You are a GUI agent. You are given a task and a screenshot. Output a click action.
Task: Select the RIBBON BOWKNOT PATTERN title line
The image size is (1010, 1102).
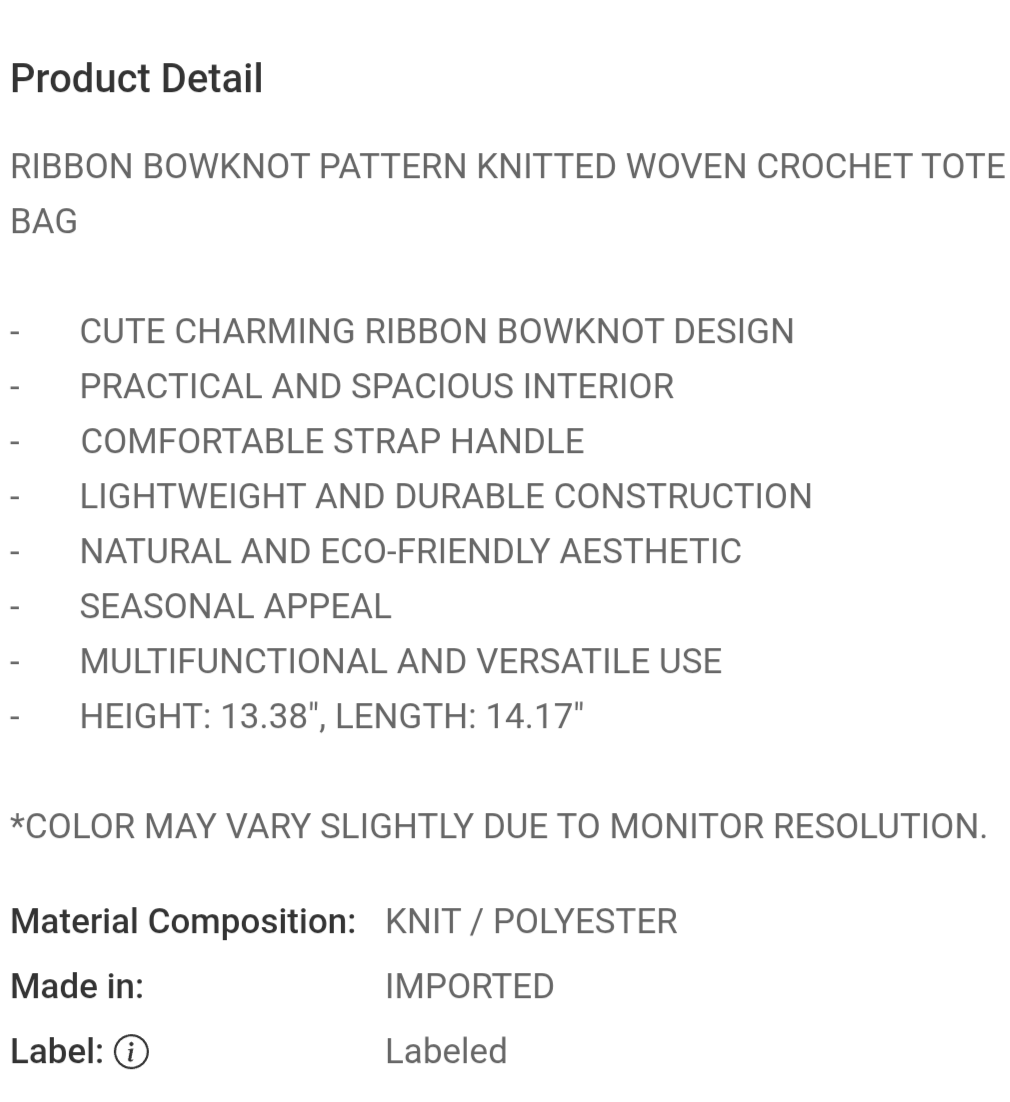pos(507,166)
